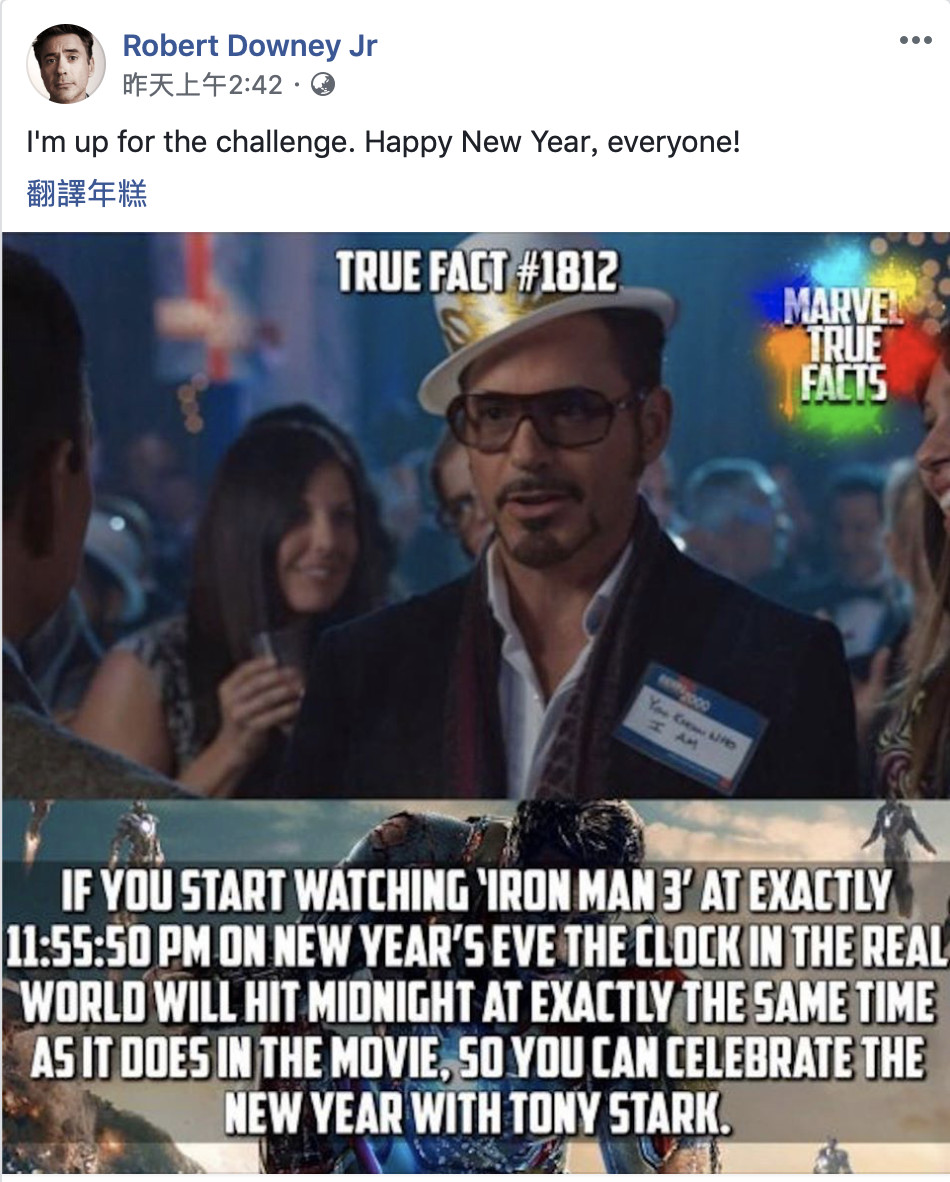The image size is (950, 1182).
Task: Click the 11:55:50 PM time in the caption
Action: (x=108, y=947)
